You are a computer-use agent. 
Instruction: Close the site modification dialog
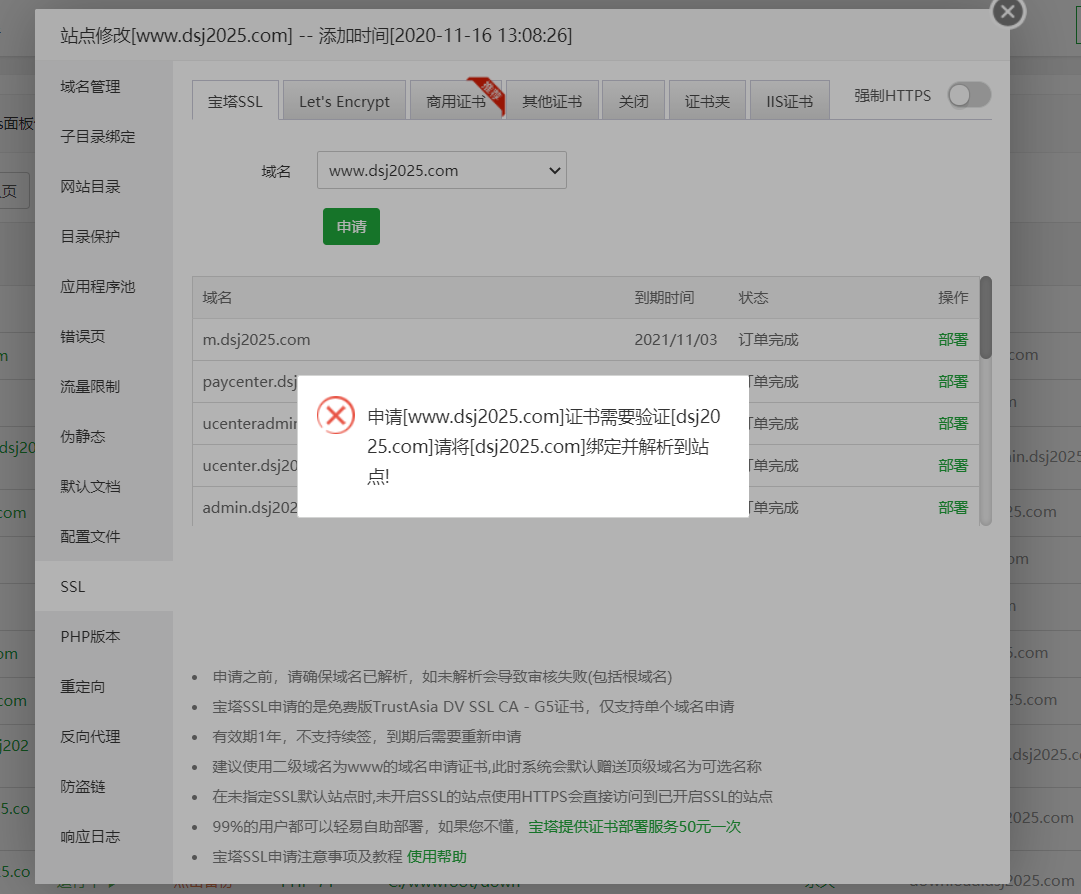(1007, 12)
